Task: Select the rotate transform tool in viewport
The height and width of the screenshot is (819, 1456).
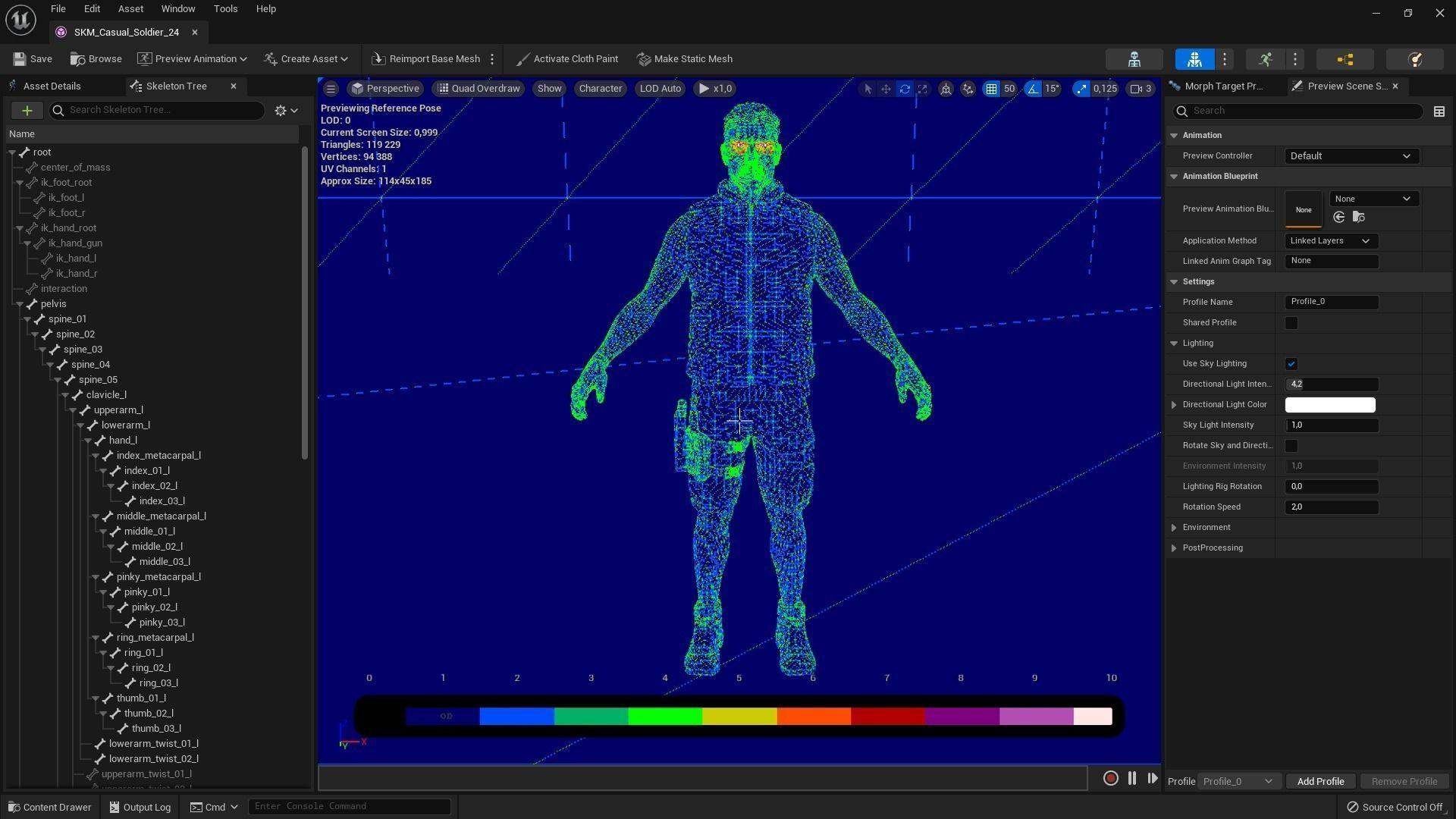Action: (905, 89)
